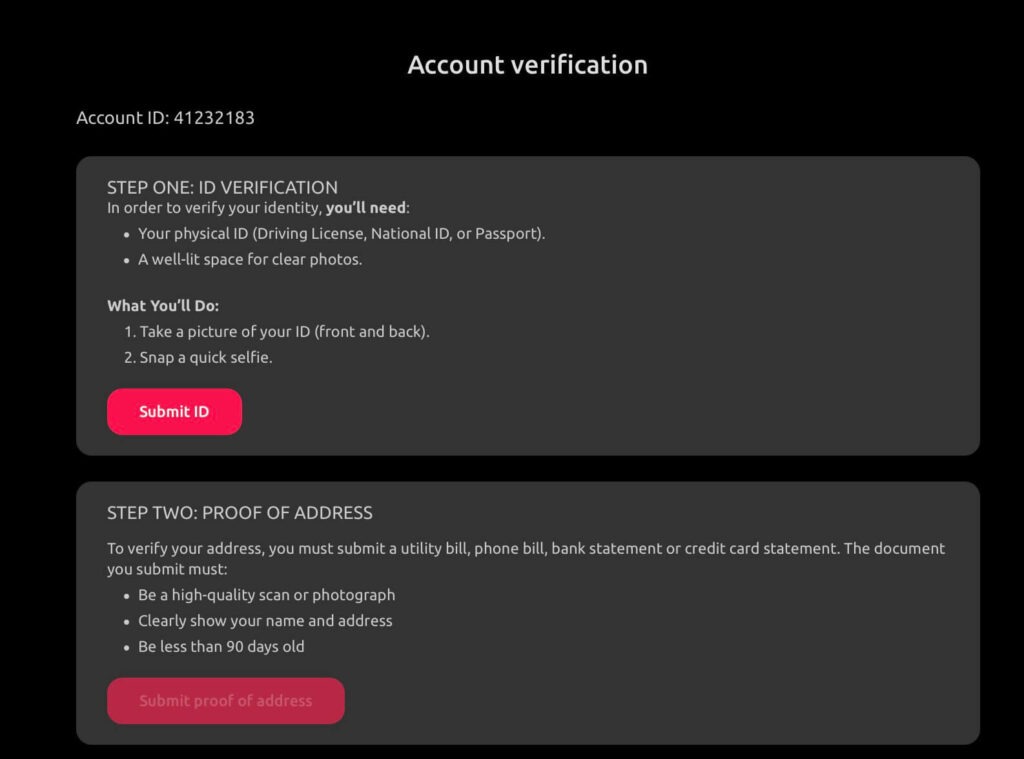Click the "What You'll Do:" subheading

click(x=163, y=306)
